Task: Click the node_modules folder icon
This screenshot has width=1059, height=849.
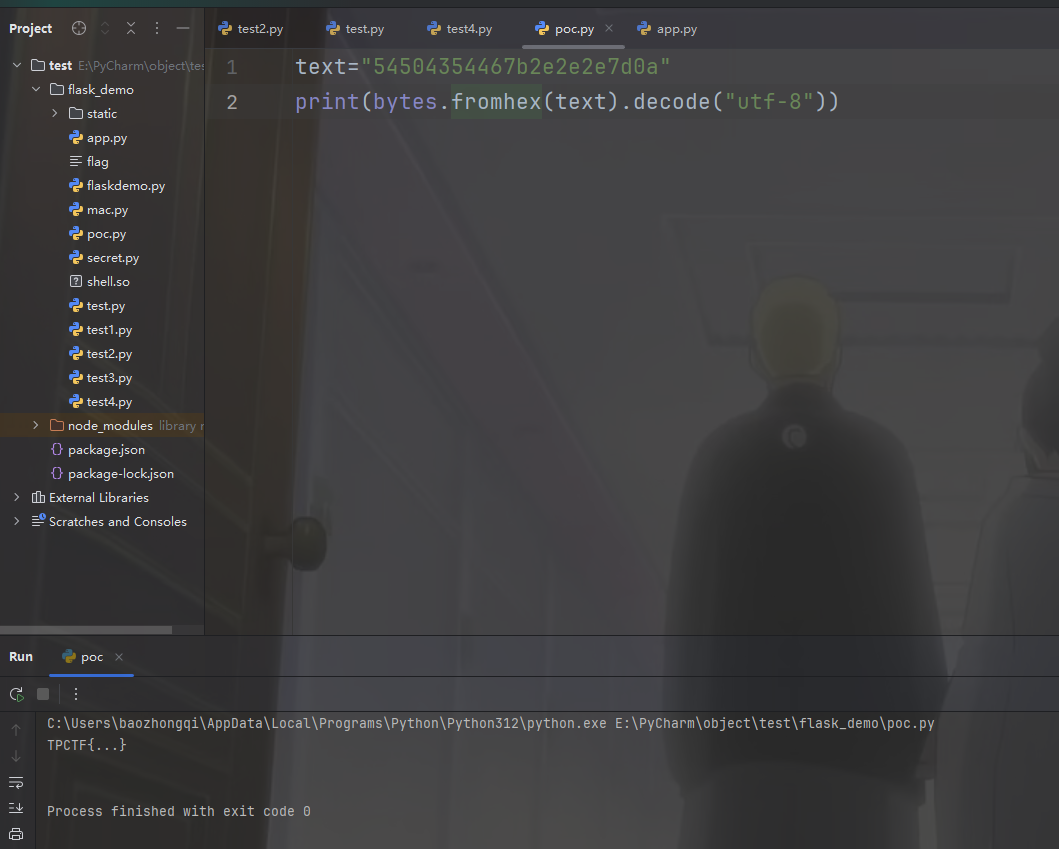Action: (57, 425)
